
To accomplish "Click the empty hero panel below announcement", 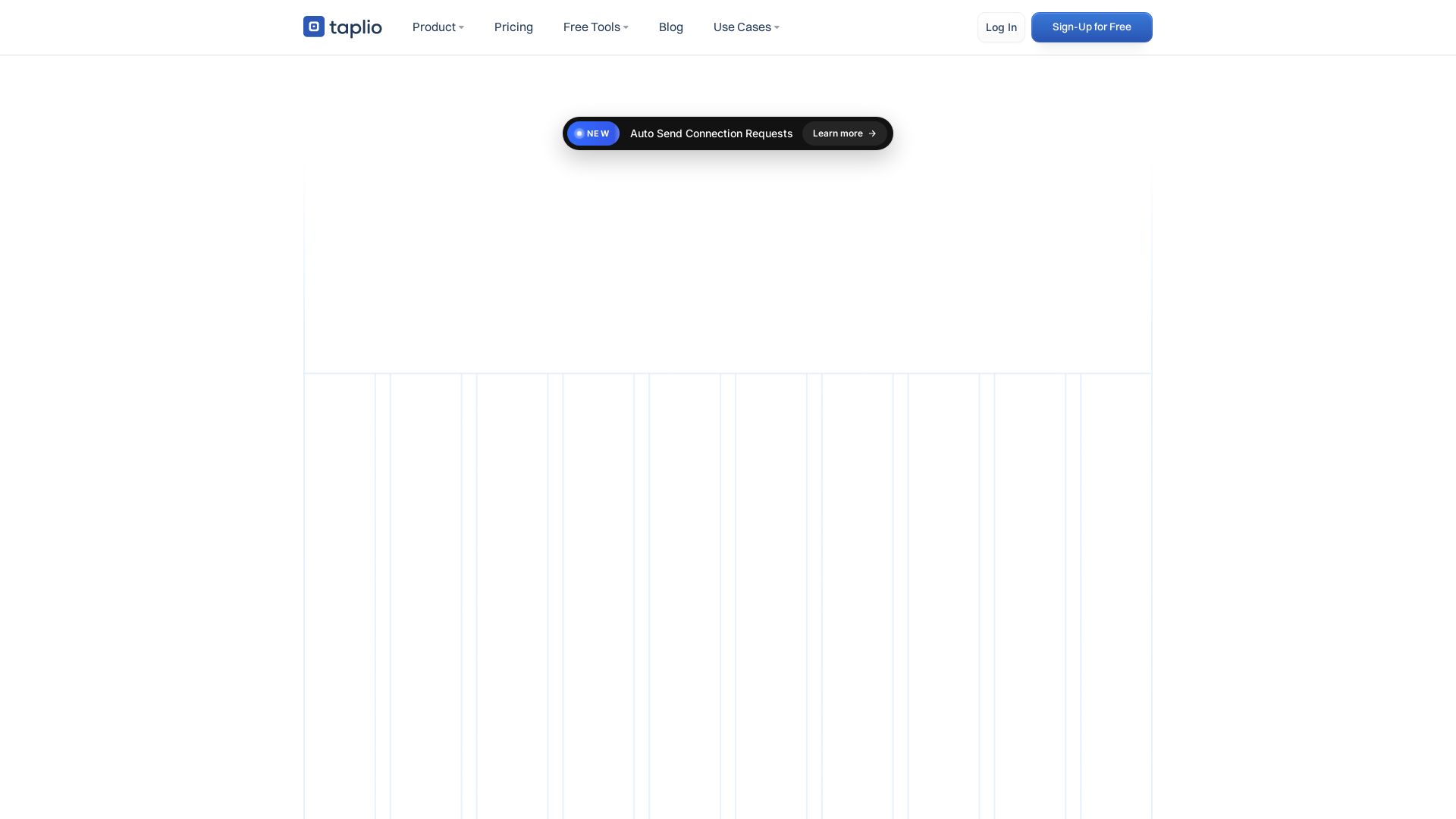I will [727, 265].
